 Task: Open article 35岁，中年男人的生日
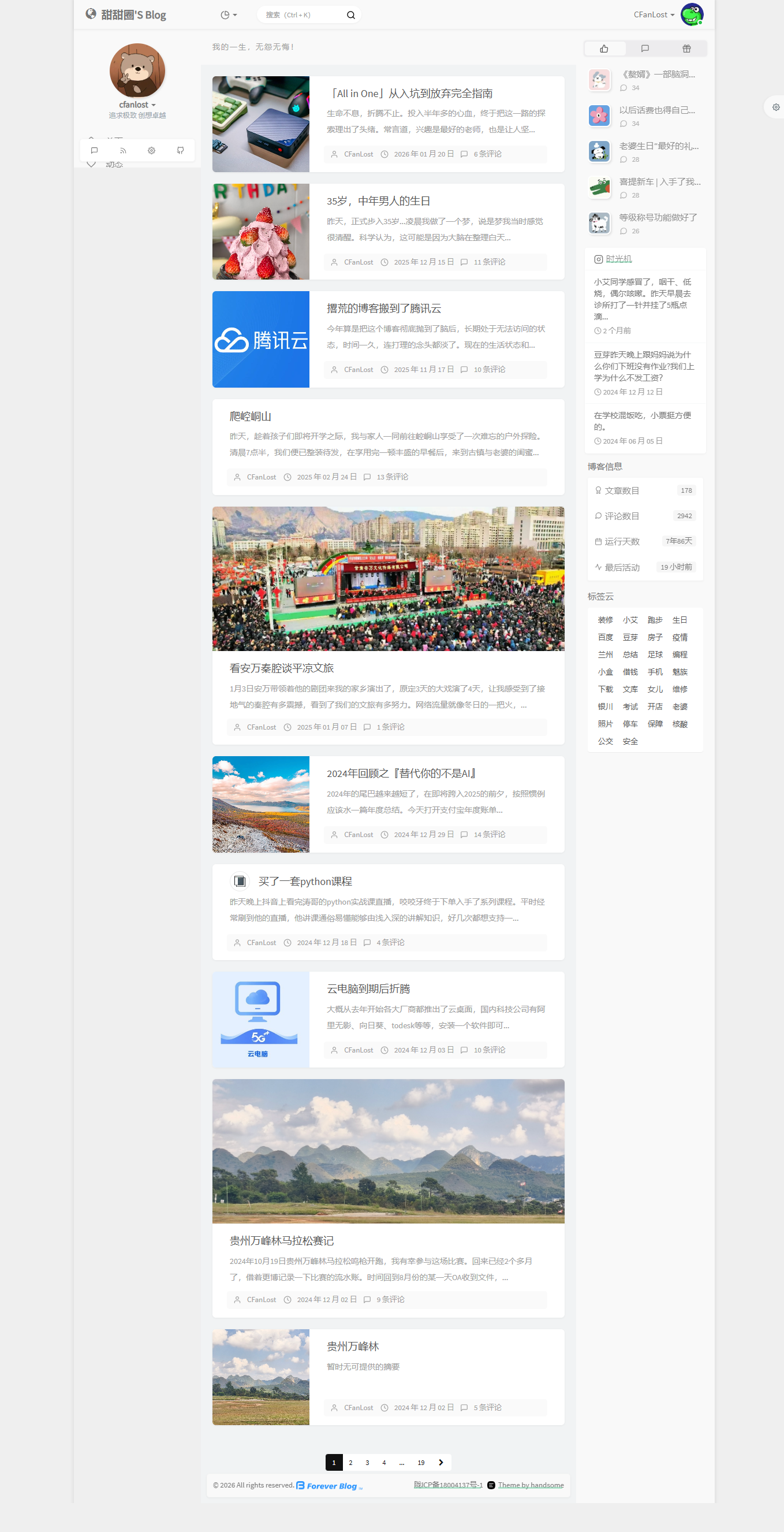tap(378, 201)
